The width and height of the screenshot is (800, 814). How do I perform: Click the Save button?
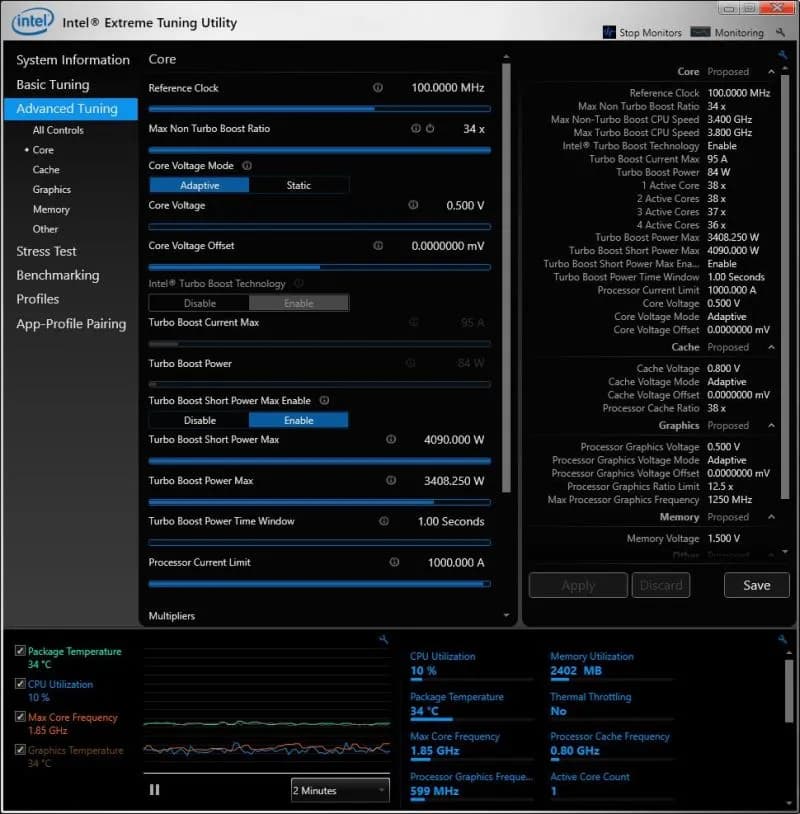point(757,585)
